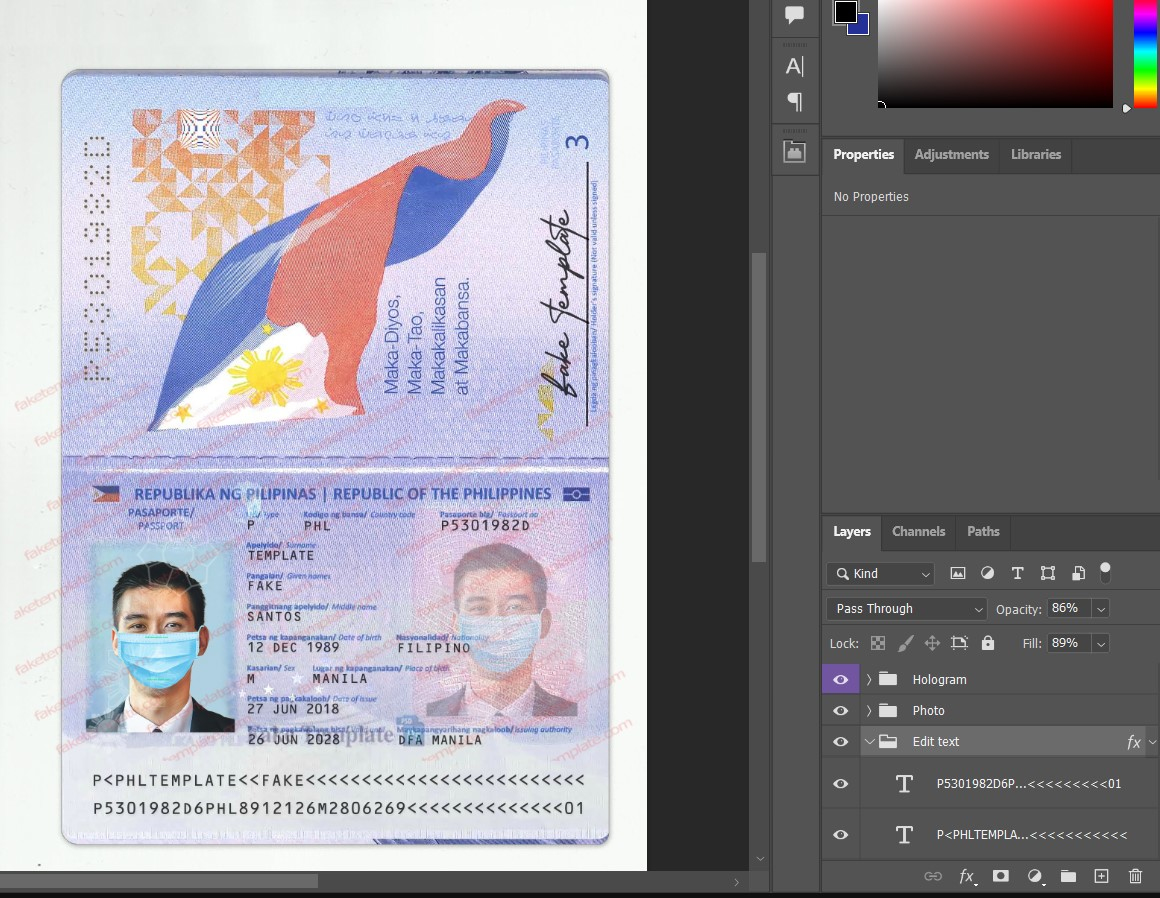Image resolution: width=1160 pixels, height=898 pixels.
Task: Hide the Photo group
Action: pos(840,710)
